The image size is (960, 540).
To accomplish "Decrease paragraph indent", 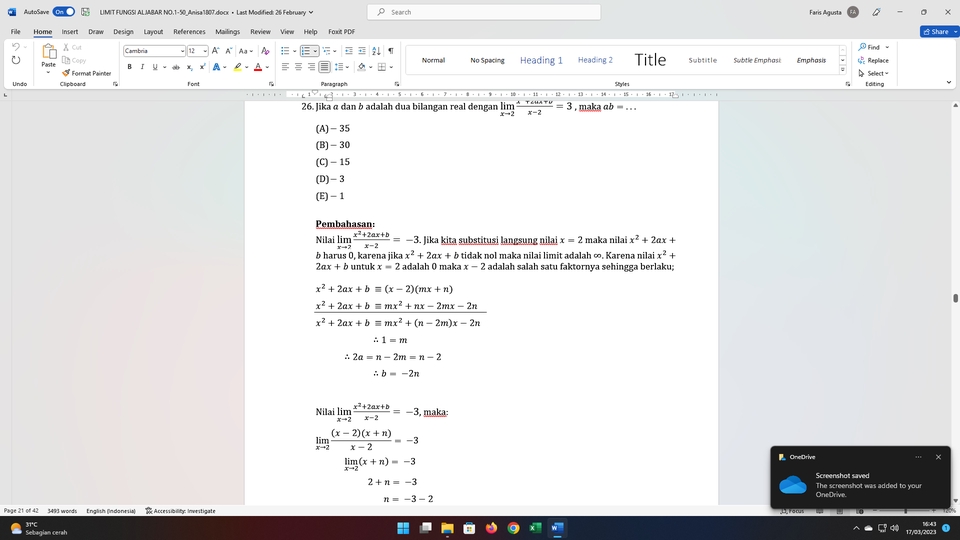I will tap(348, 51).
